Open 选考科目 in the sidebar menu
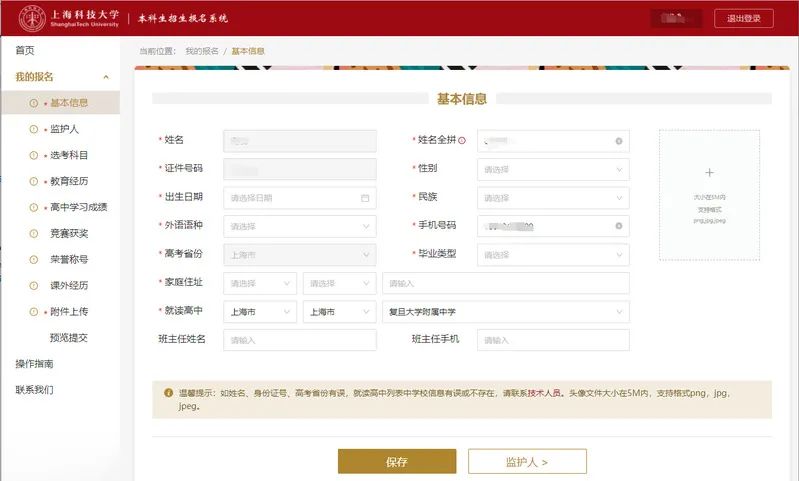799x481 pixels. pos(69,155)
